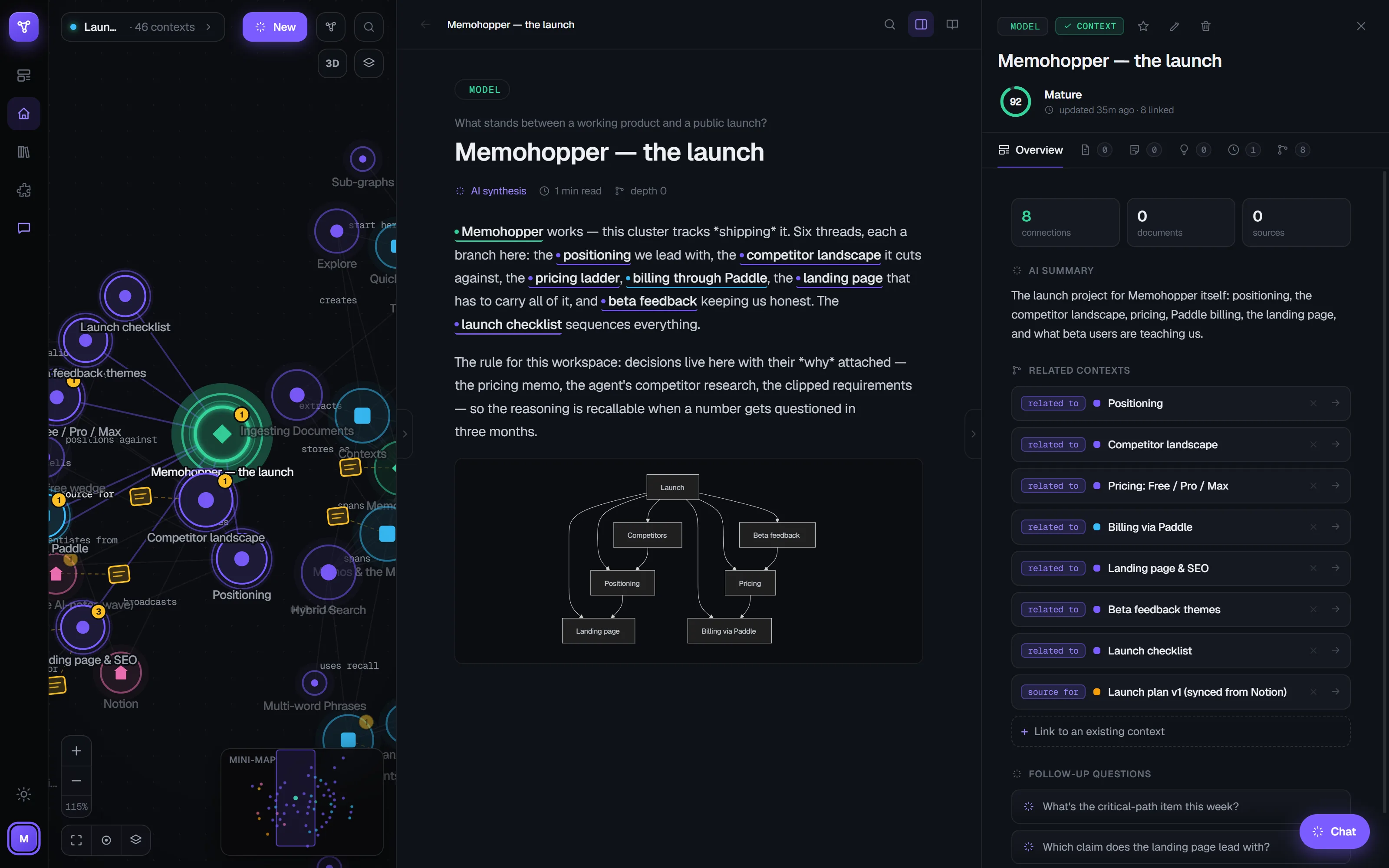
Task: Select the Positioning graph node
Action: (x=242, y=559)
